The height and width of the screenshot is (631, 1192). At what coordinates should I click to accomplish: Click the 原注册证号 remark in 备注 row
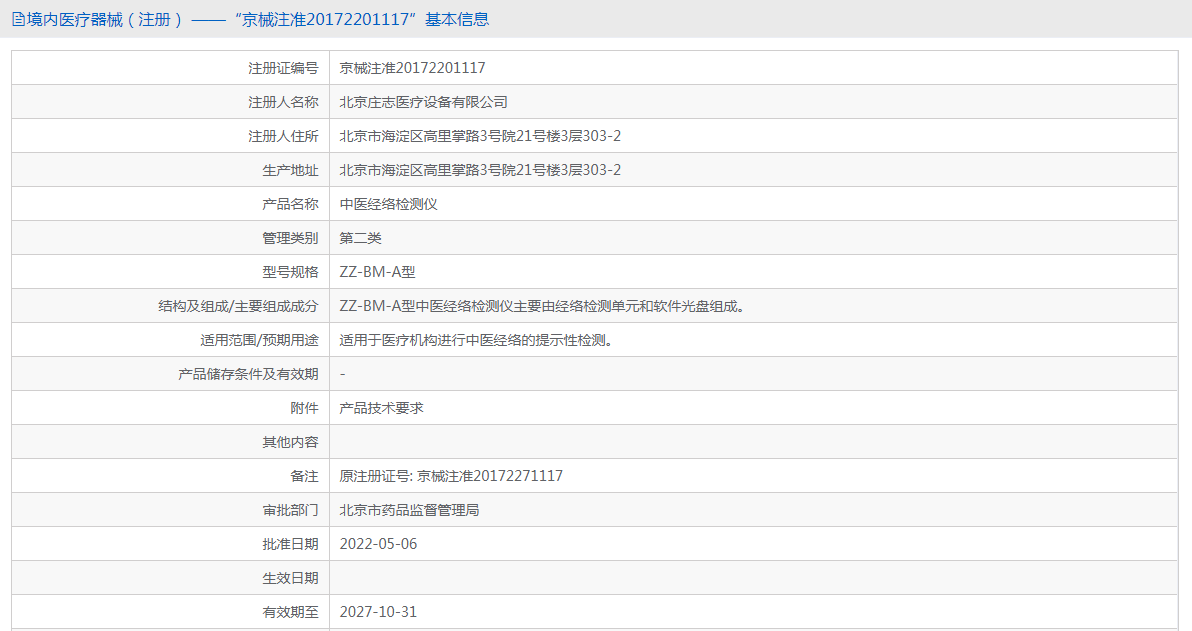click(x=451, y=476)
